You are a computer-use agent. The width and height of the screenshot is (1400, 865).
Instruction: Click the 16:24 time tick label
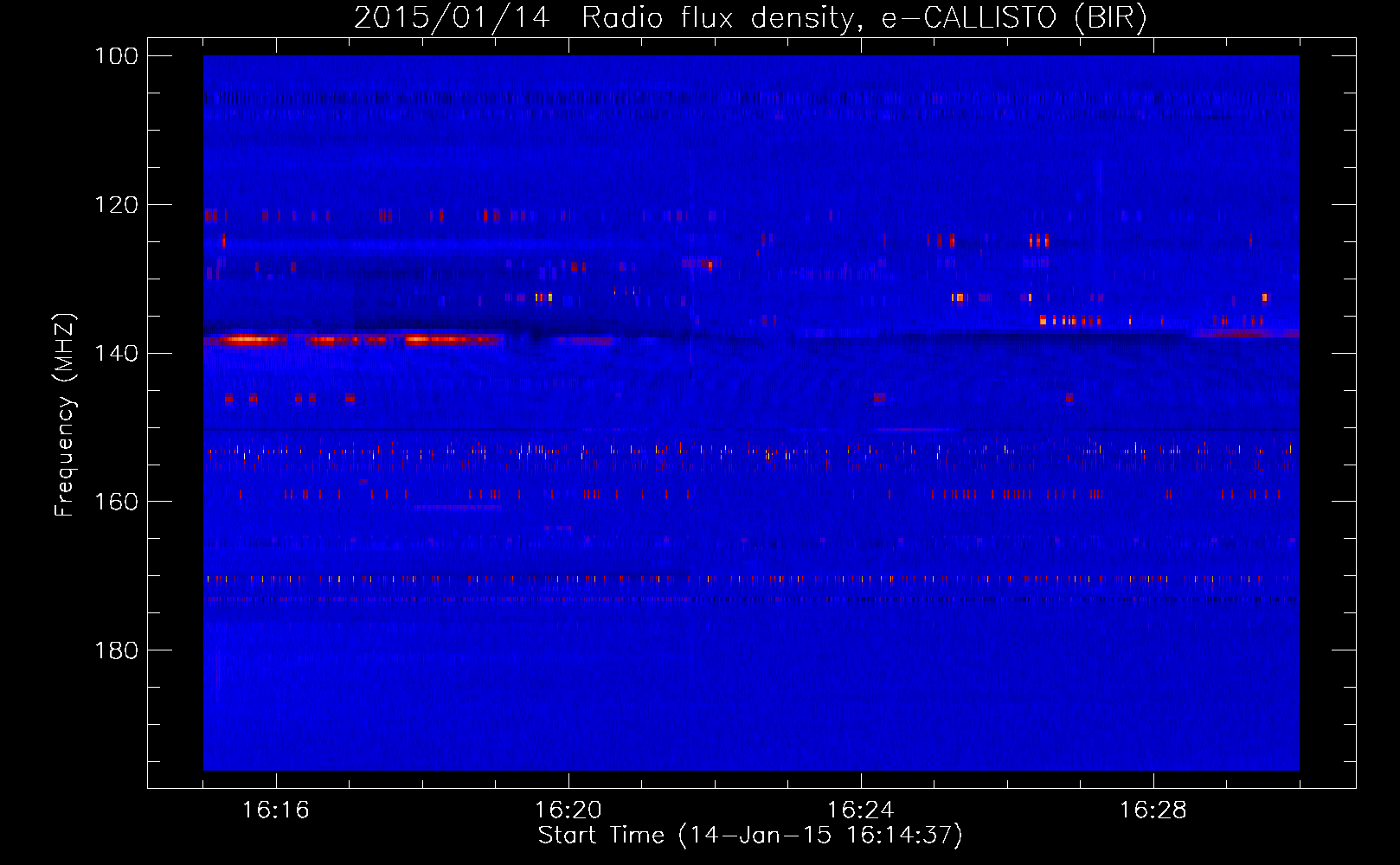pyautogui.click(x=861, y=811)
